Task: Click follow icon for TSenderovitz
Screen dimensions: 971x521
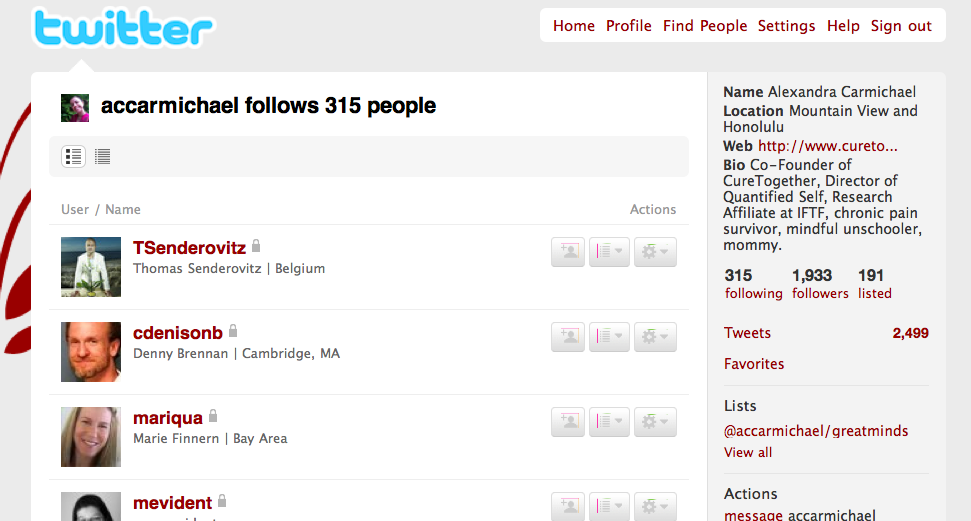Action: pos(568,252)
